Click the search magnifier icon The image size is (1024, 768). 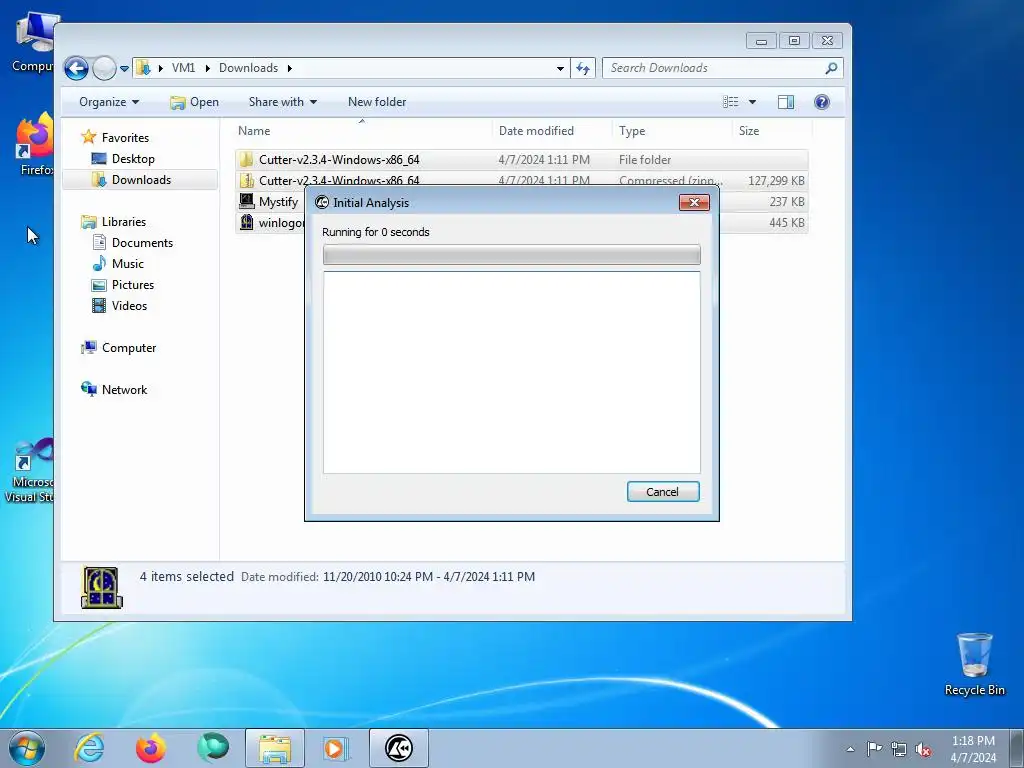click(831, 68)
